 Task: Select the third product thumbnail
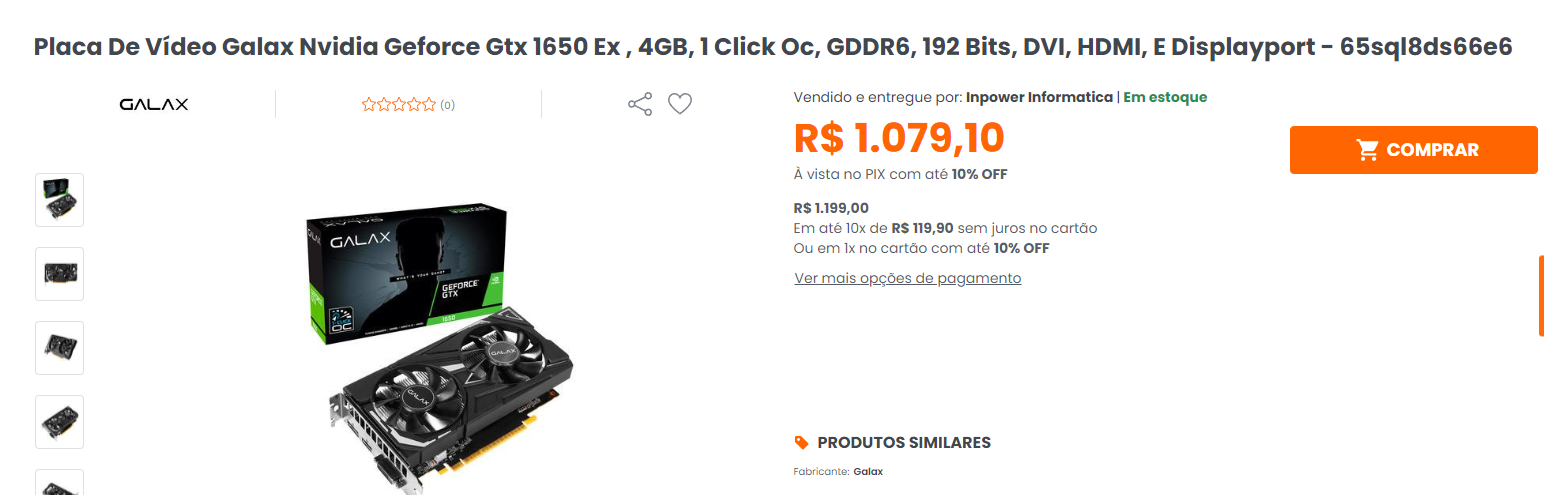60,348
